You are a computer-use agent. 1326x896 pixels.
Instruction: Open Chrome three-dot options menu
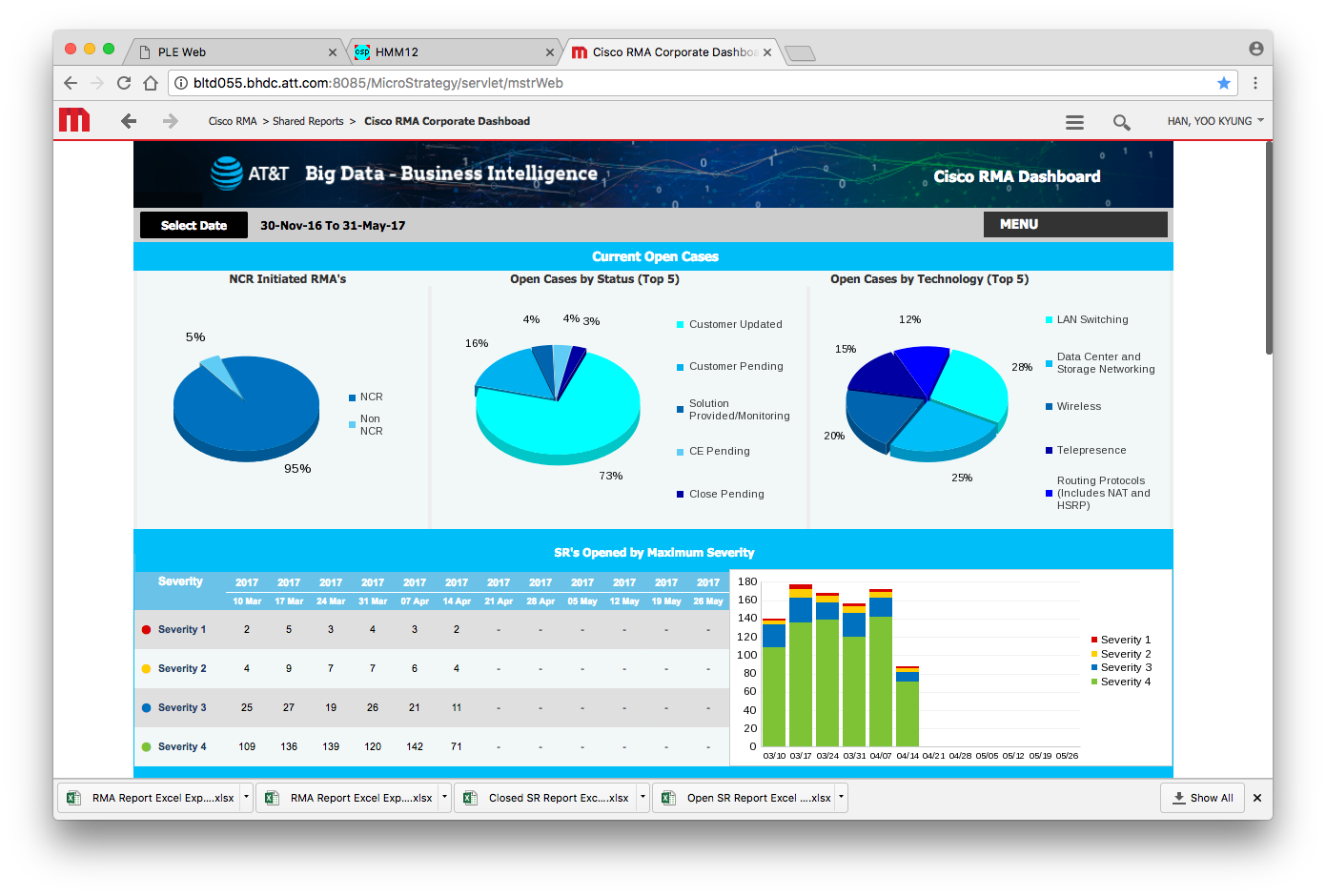coord(1255,83)
